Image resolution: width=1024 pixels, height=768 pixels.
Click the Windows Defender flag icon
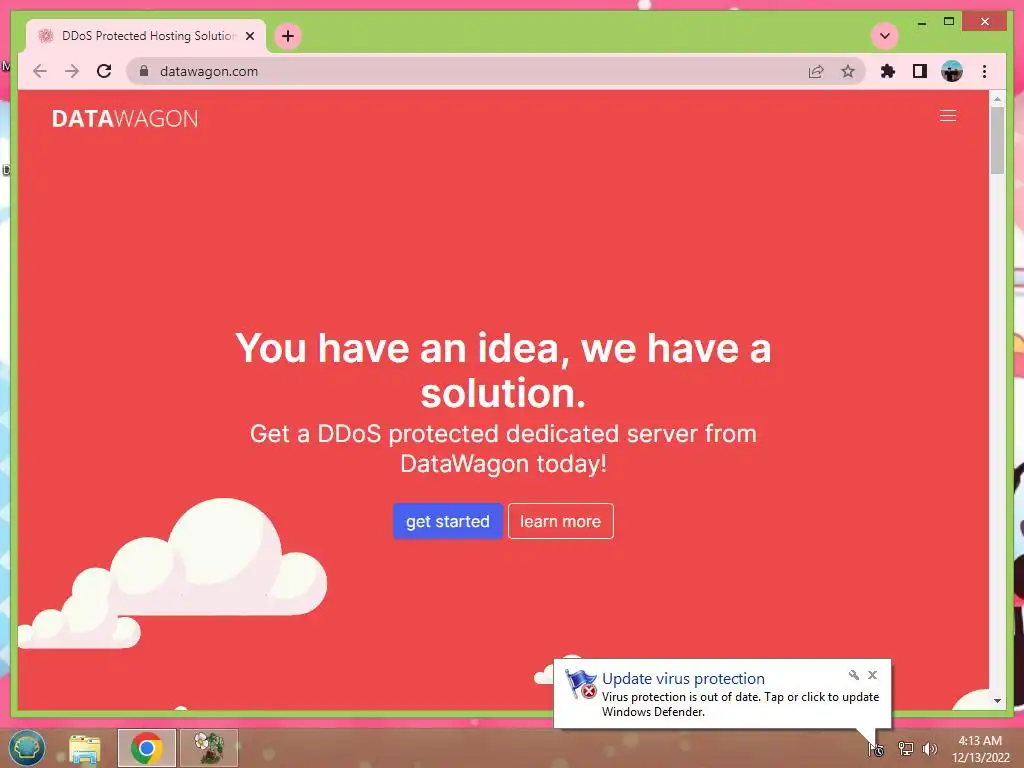(581, 684)
